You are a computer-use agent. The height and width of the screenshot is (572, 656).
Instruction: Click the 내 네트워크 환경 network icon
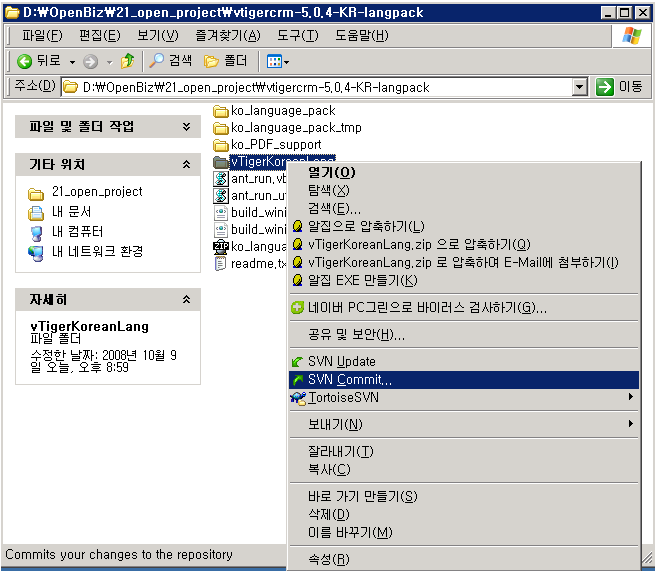pos(36,253)
